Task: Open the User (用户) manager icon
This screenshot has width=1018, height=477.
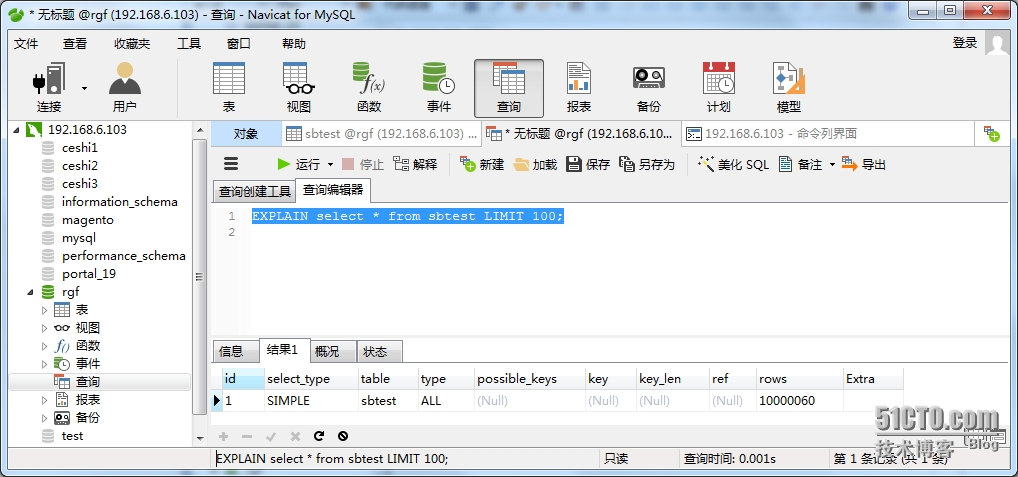Action: tap(125, 88)
